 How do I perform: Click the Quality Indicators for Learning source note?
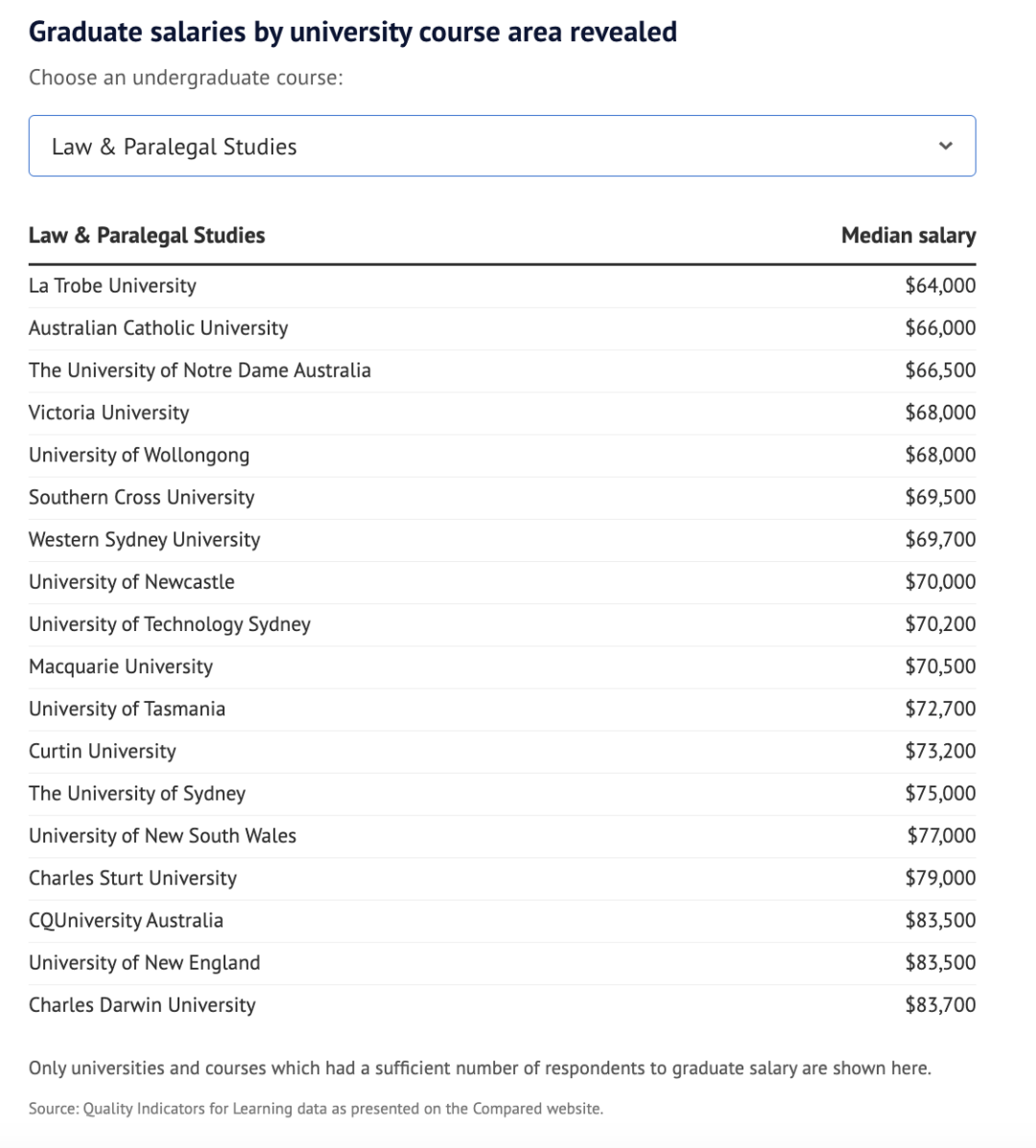click(x=316, y=1109)
